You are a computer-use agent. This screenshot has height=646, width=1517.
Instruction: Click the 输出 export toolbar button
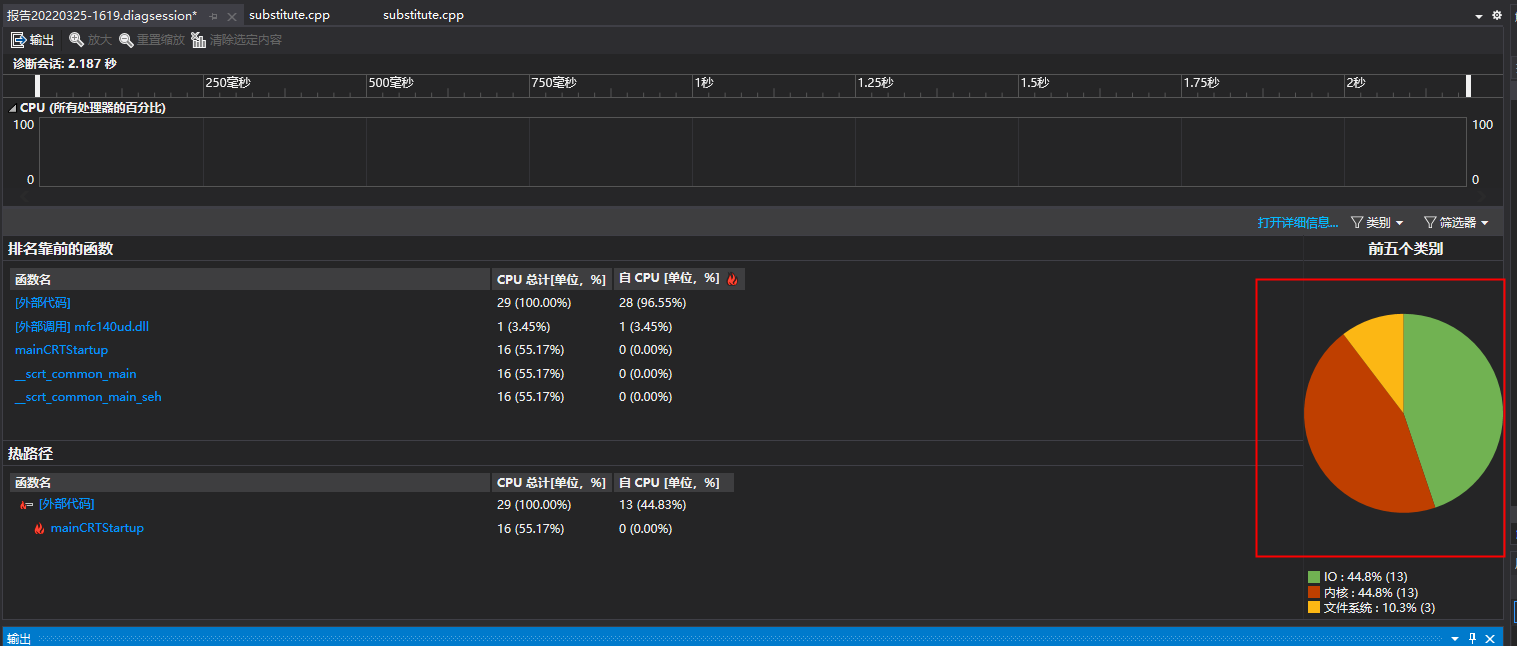pos(32,40)
